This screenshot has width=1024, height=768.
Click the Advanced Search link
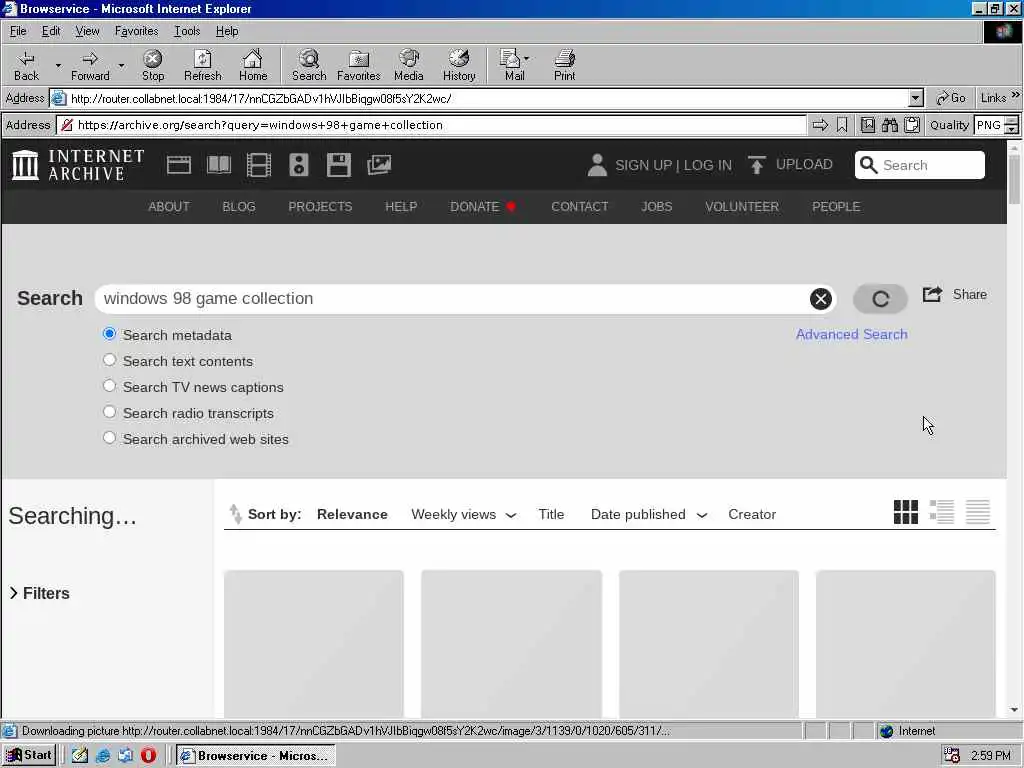(x=851, y=334)
